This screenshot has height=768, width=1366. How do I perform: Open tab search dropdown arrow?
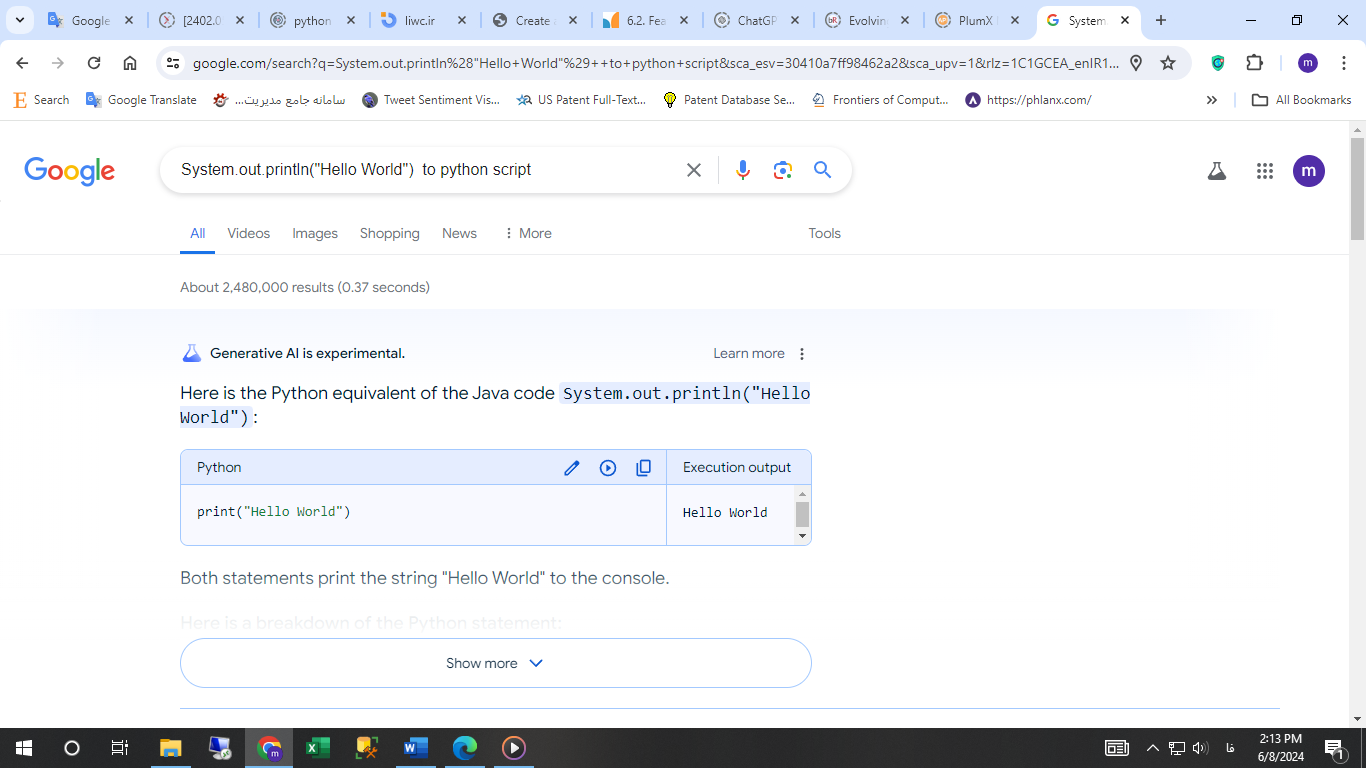click(x=19, y=20)
